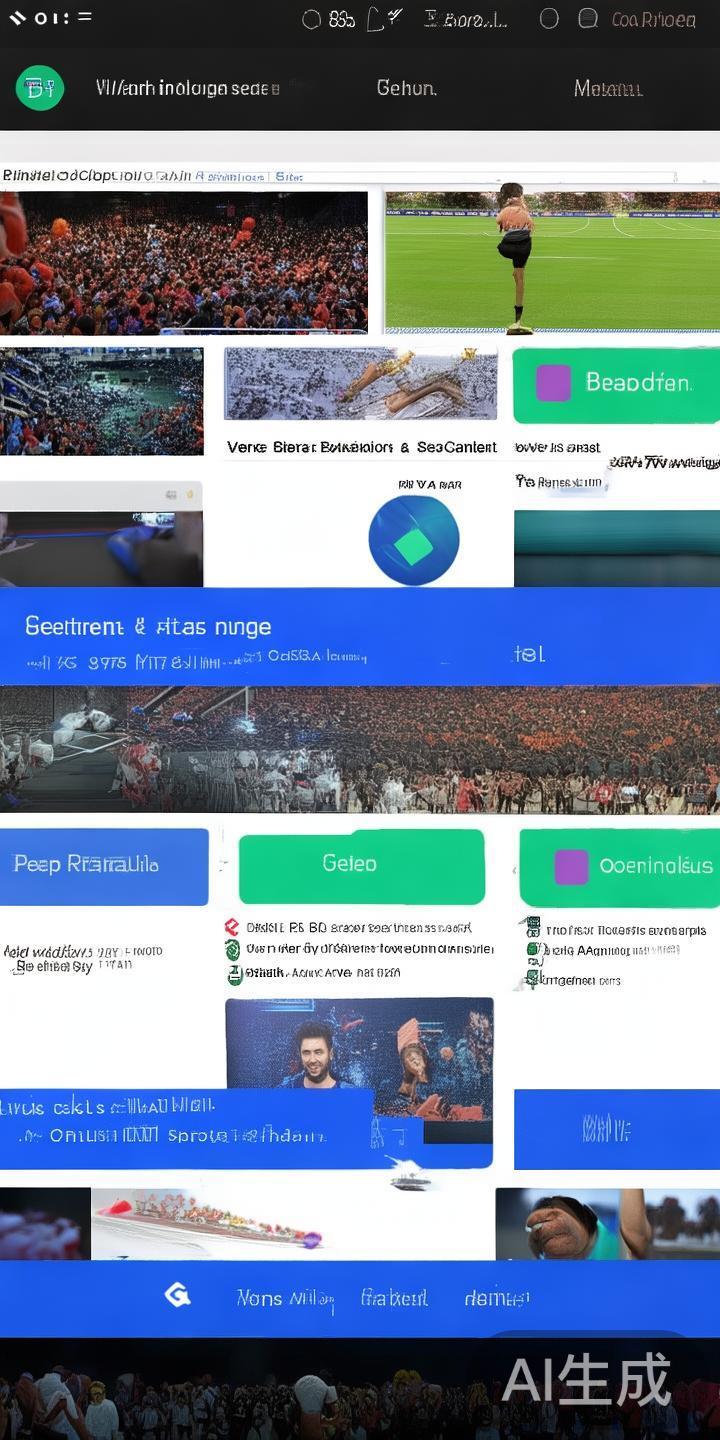Open Grabeul in the bottom navigation bar

394,1298
